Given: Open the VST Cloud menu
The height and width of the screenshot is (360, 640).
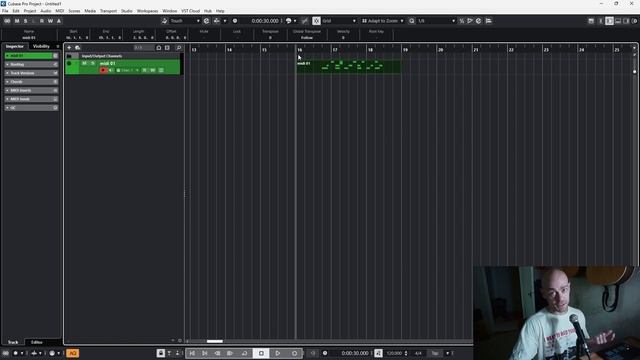Looking at the screenshot, I should pyautogui.click(x=191, y=11).
